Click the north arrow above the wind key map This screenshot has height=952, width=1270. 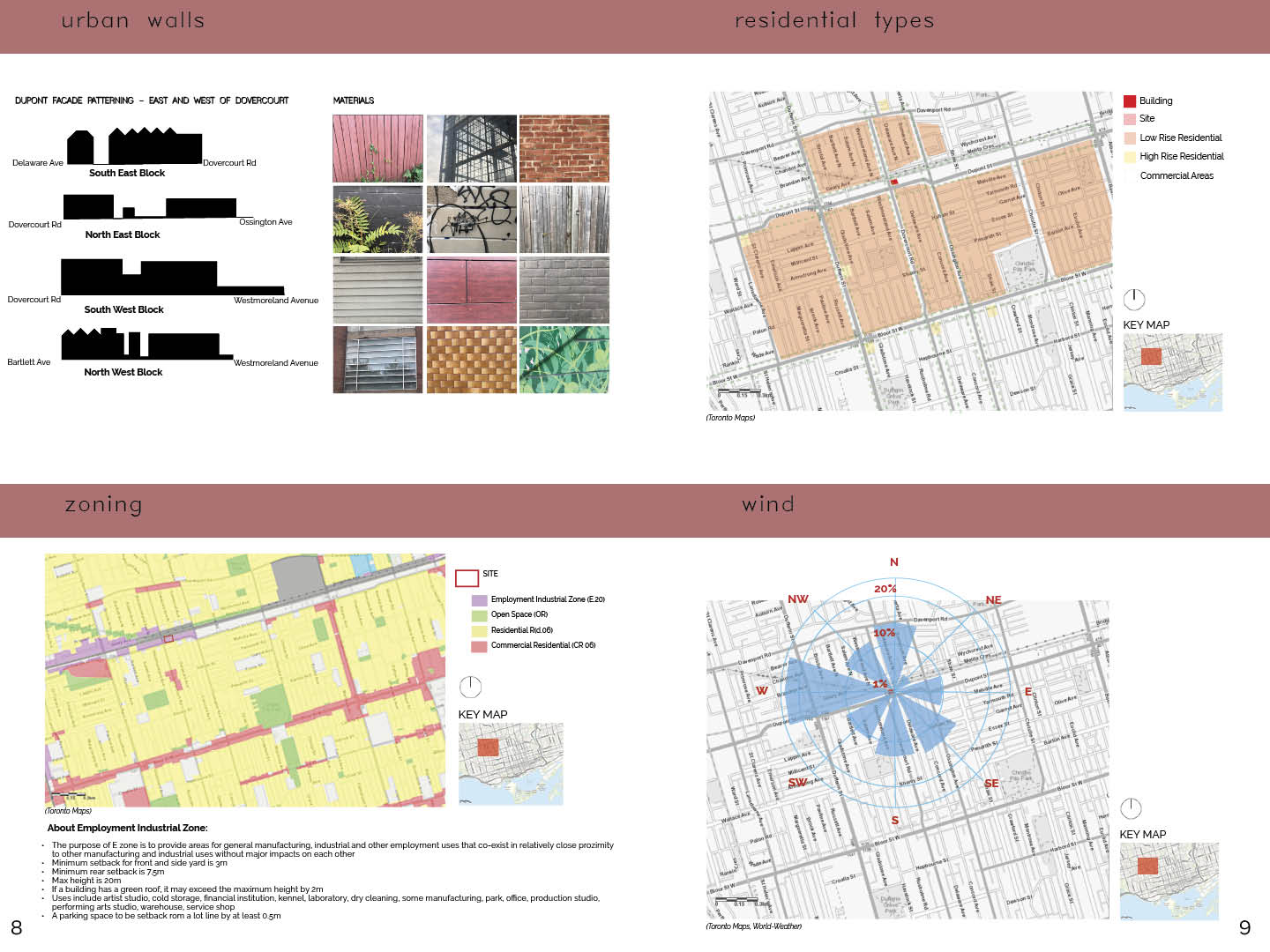click(1131, 808)
